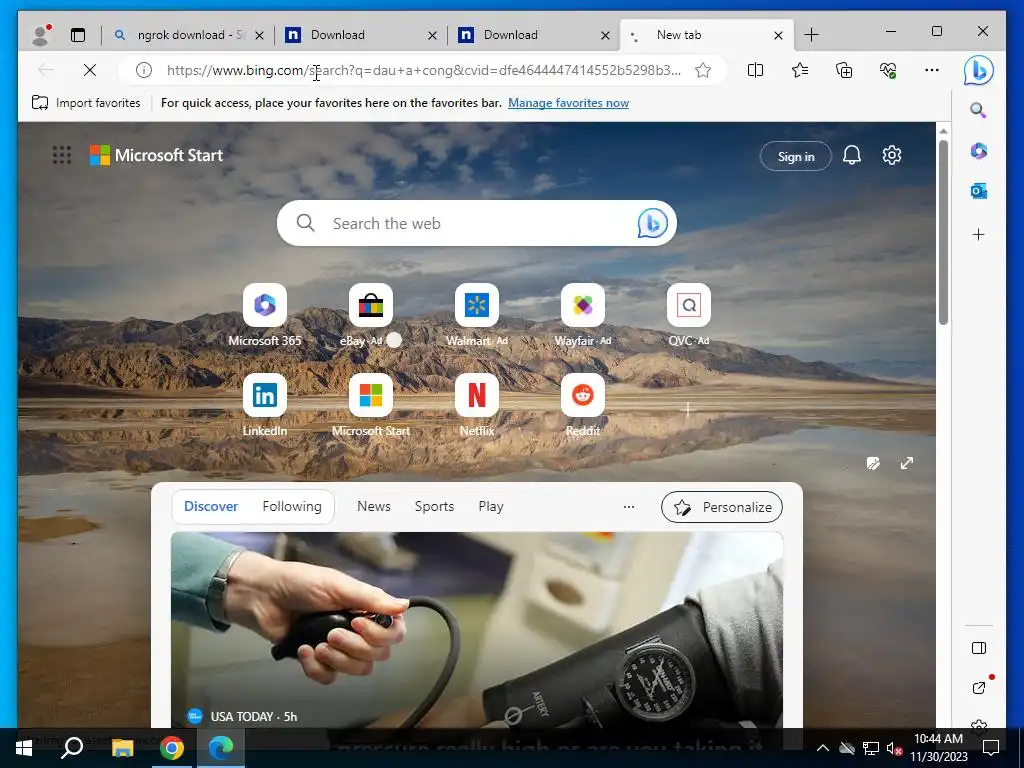Toggle sidebar visibility icon
The image size is (1024, 768).
[978, 648]
